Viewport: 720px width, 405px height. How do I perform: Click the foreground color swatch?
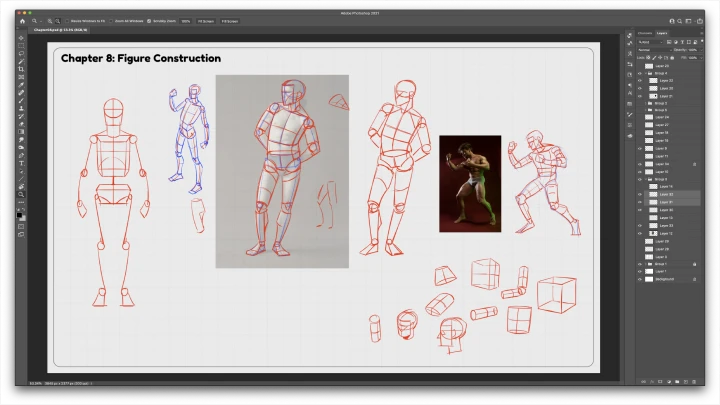(x=20, y=214)
